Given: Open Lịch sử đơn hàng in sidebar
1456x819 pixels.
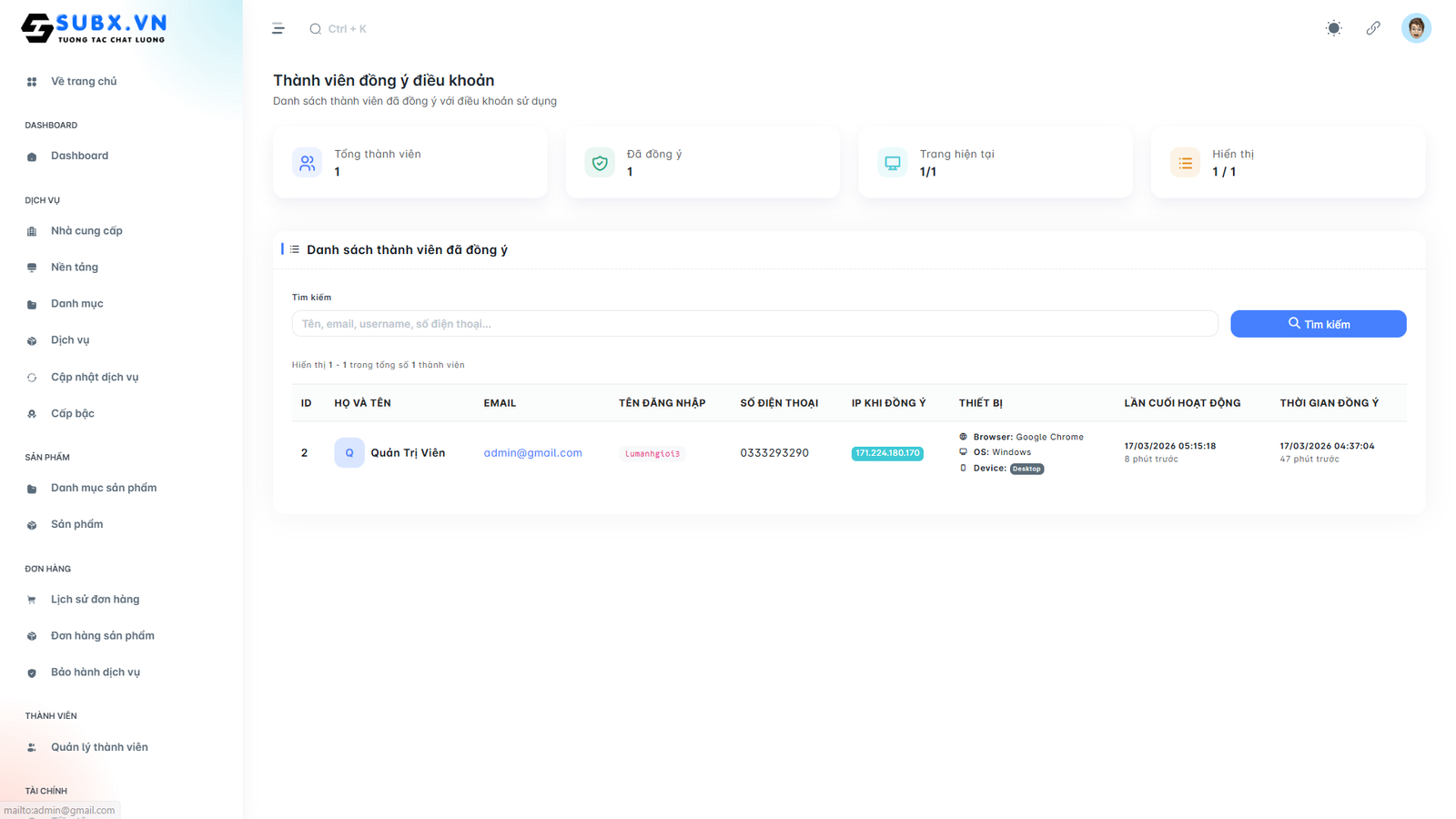Looking at the screenshot, I should [95, 600].
